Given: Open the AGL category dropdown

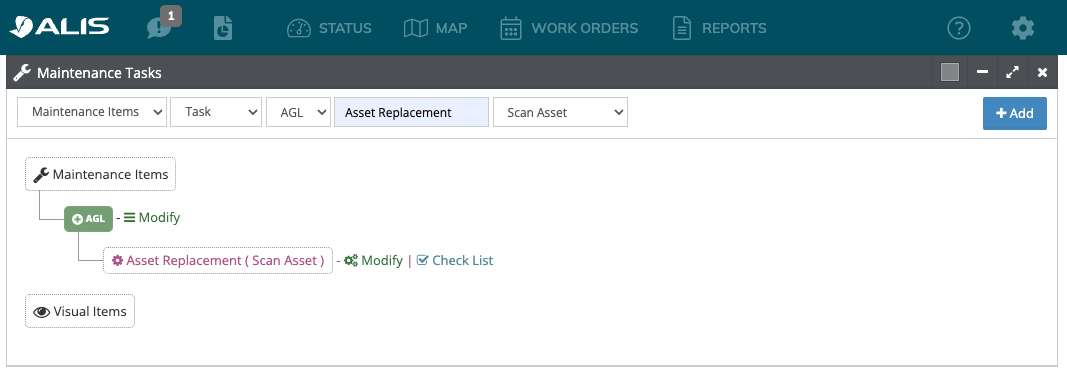Looking at the screenshot, I should click(x=298, y=112).
